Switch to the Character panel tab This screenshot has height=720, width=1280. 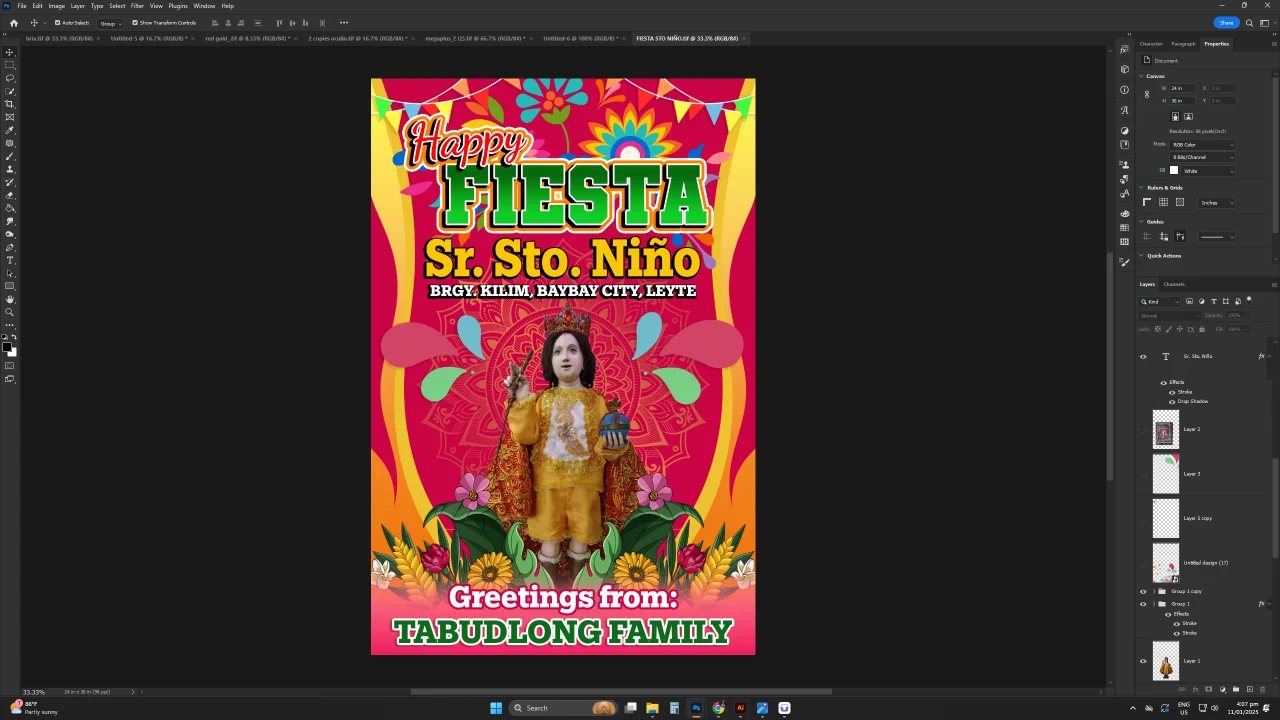point(1151,44)
